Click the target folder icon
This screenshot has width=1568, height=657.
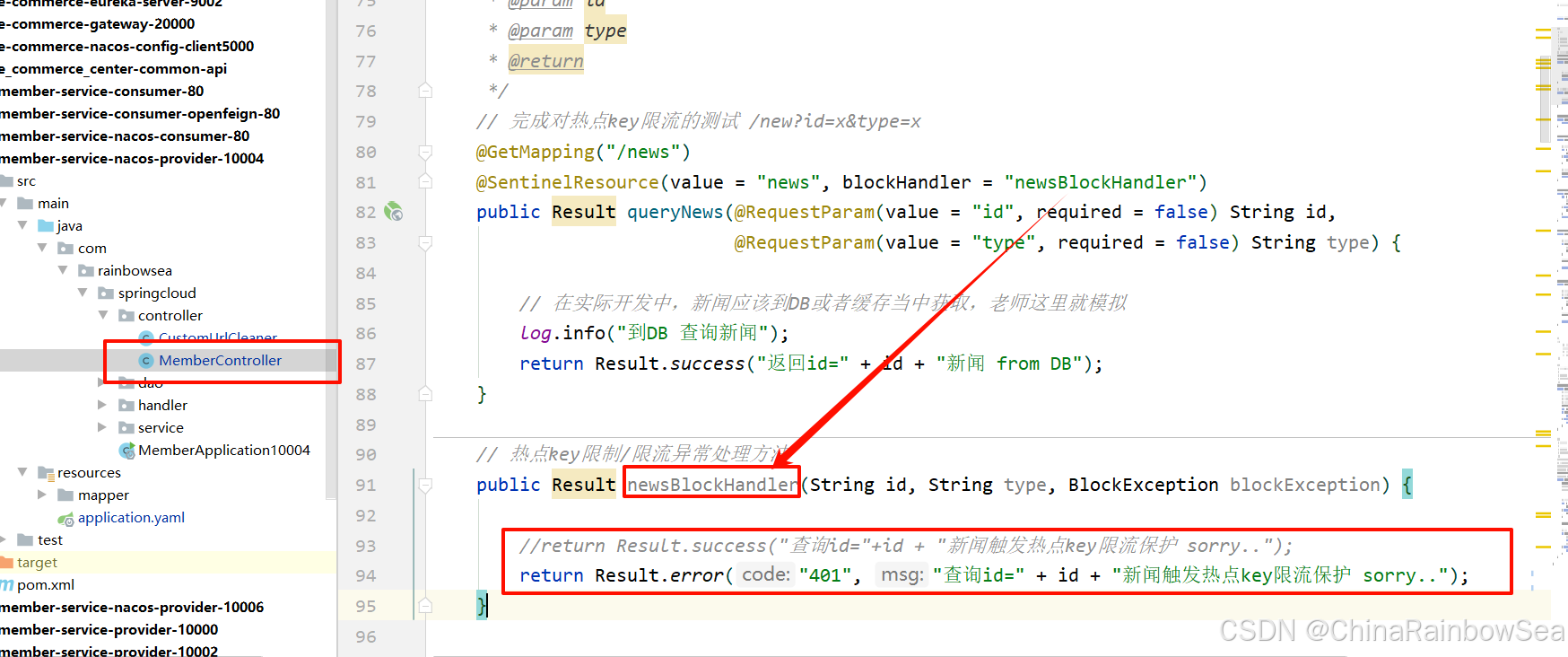tap(7, 563)
